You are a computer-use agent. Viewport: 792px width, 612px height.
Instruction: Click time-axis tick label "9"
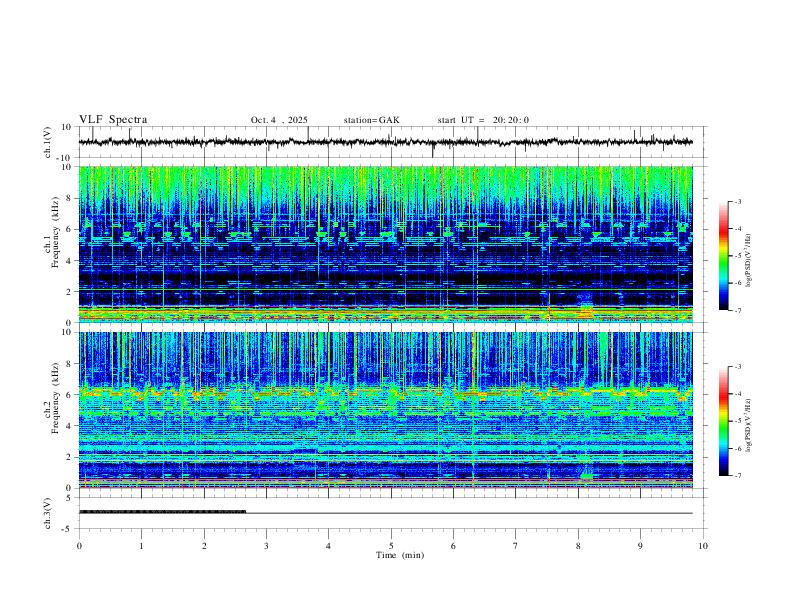(x=640, y=546)
